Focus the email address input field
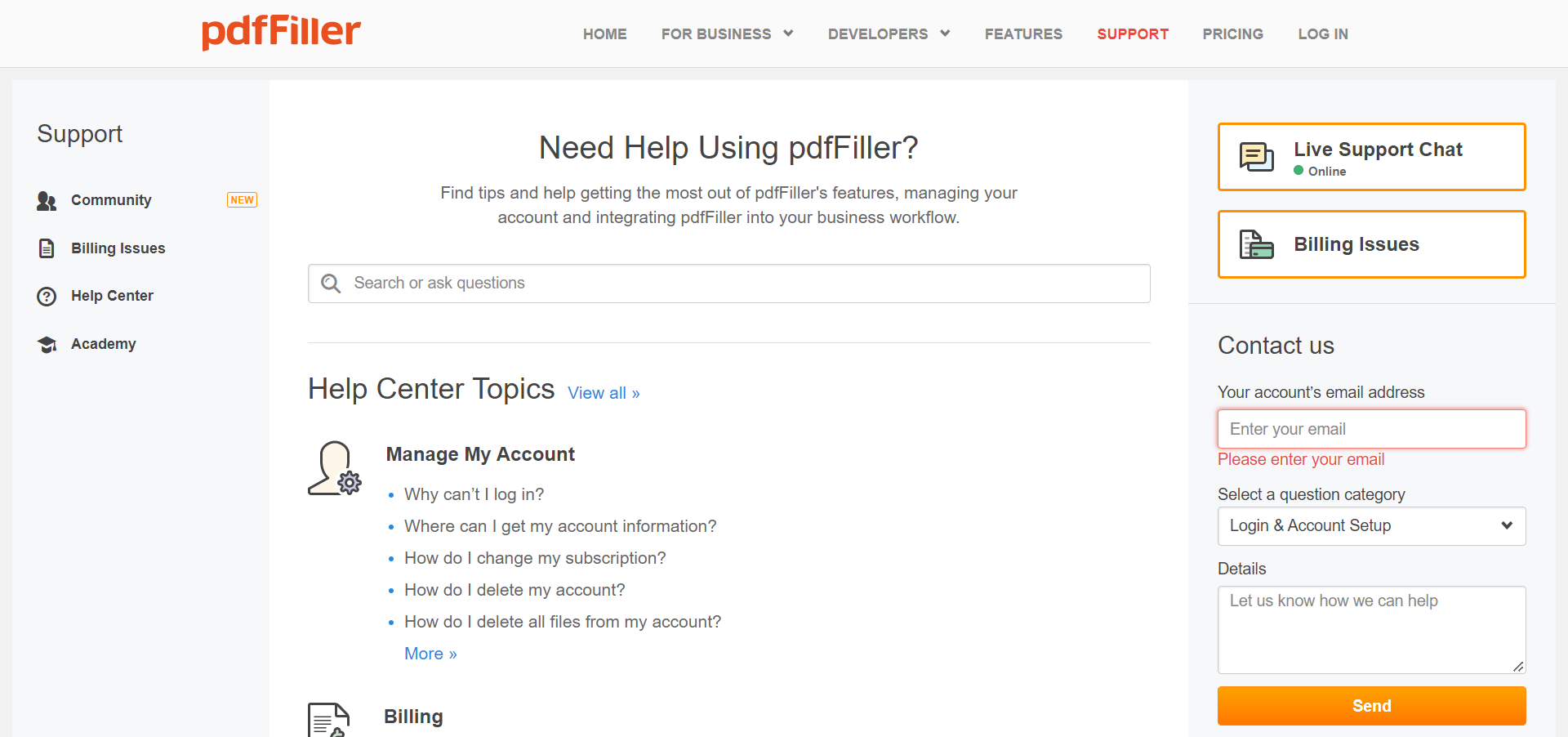This screenshot has height=737, width=1568. 1371,429
